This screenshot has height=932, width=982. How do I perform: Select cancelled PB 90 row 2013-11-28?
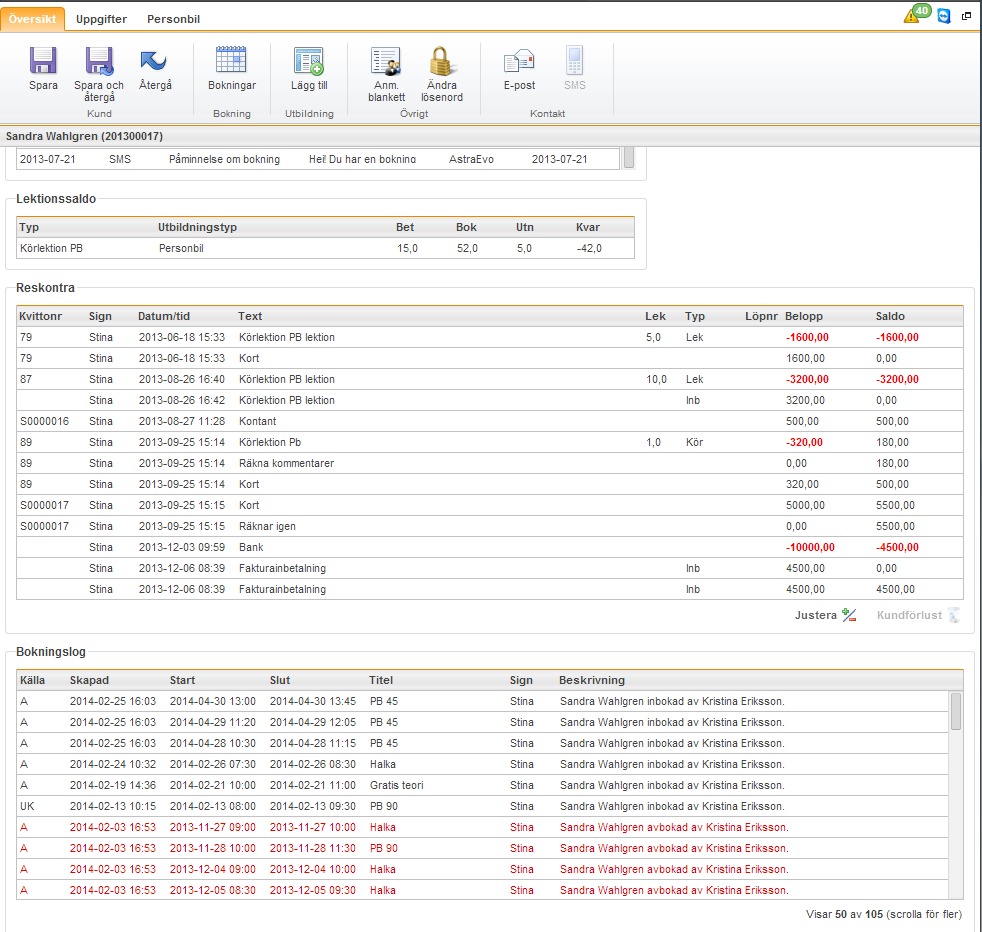click(482, 848)
